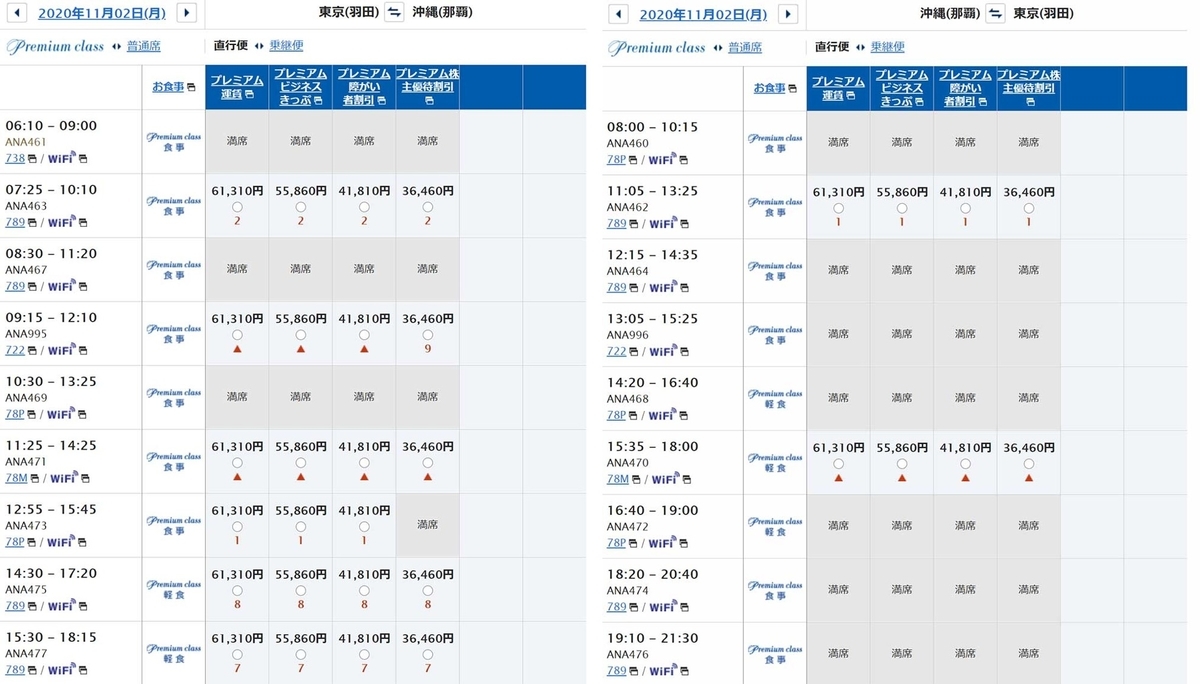Click WiFi icon for flight ANA474
This screenshot has height=684, width=1200.
[662, 607]
